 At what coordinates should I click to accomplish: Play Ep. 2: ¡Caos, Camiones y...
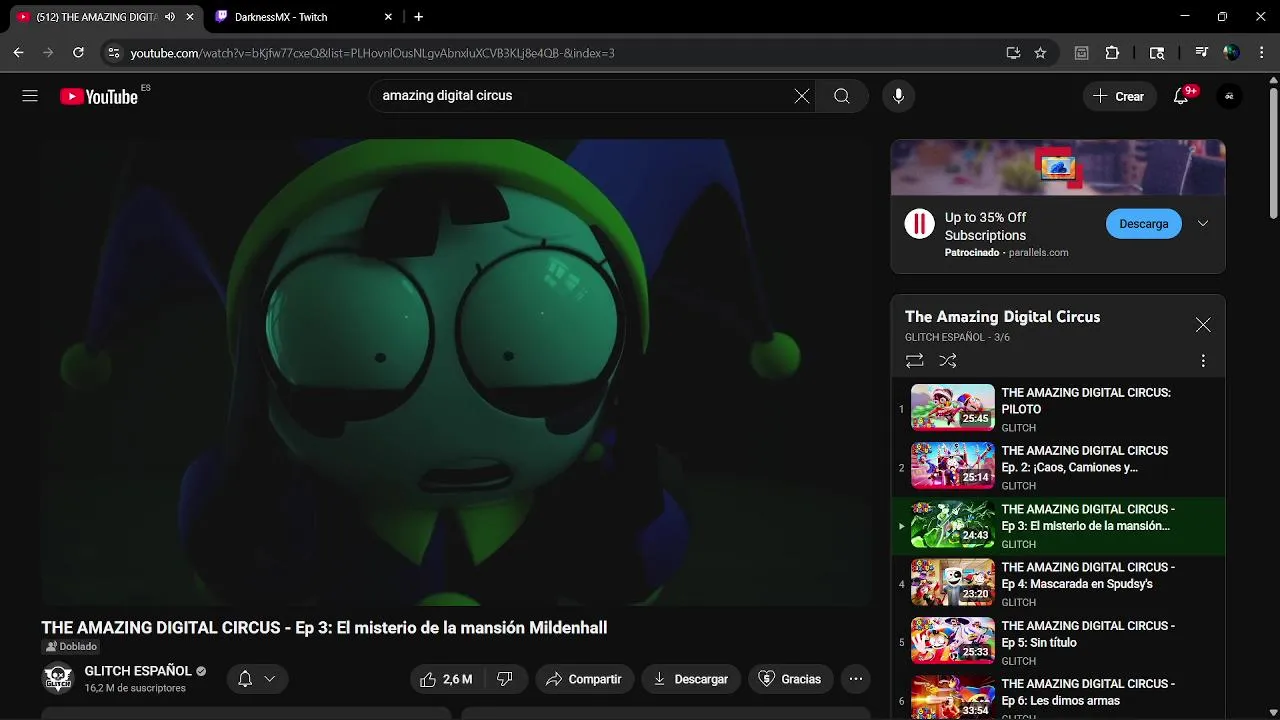[1058, 467]
